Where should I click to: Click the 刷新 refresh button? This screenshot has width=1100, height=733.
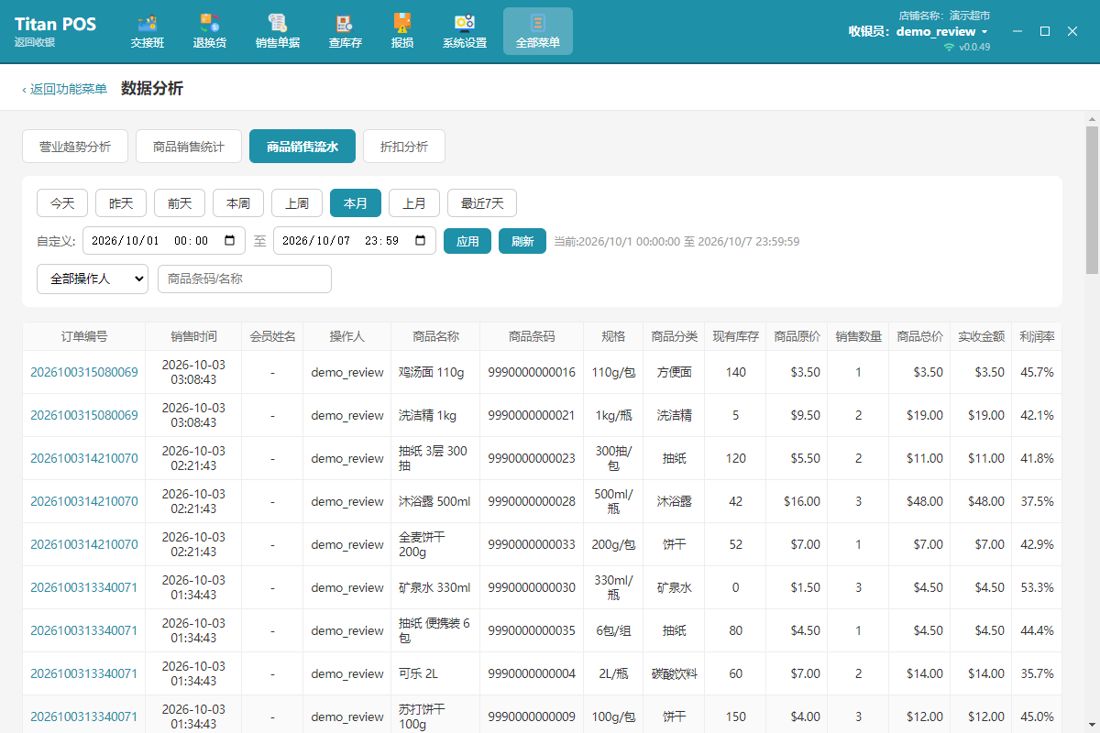523,241
